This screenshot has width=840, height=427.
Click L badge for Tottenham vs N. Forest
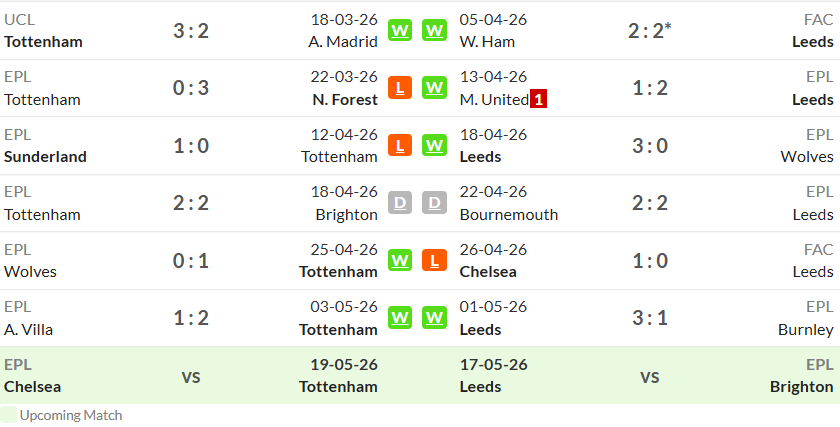[400, 88]
